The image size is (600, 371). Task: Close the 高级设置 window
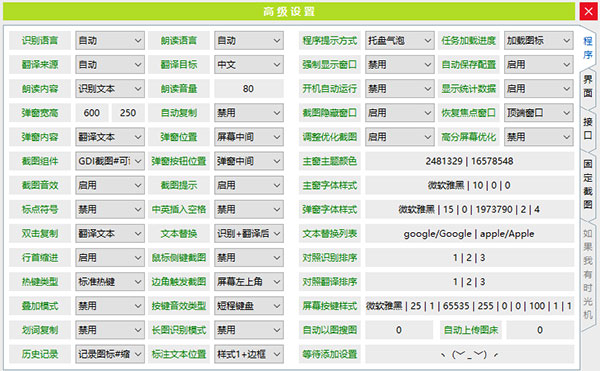(x=589, y=11)
